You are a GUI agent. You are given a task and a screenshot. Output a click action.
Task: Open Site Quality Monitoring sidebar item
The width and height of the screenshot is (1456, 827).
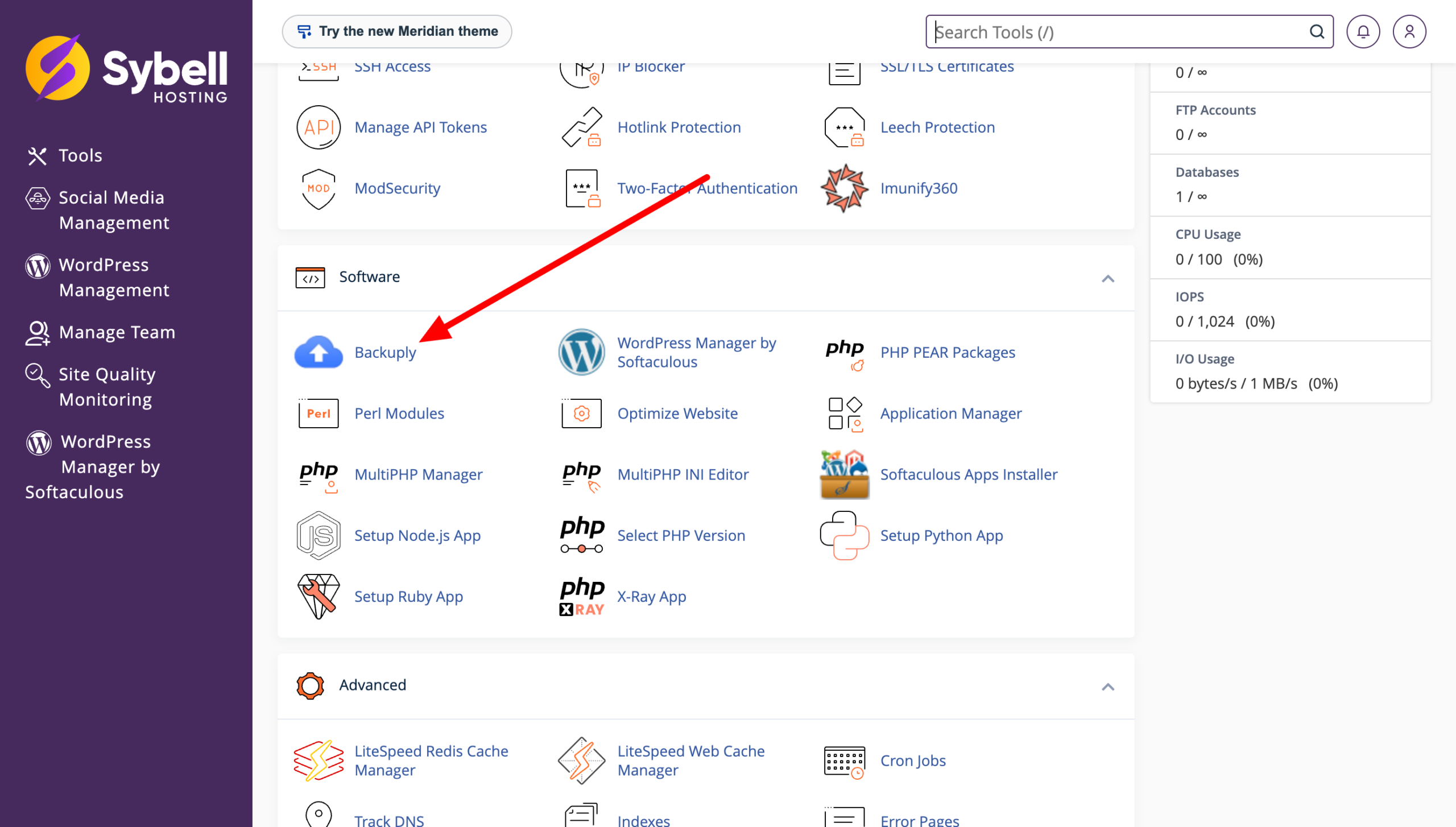(x=91, y=387)
